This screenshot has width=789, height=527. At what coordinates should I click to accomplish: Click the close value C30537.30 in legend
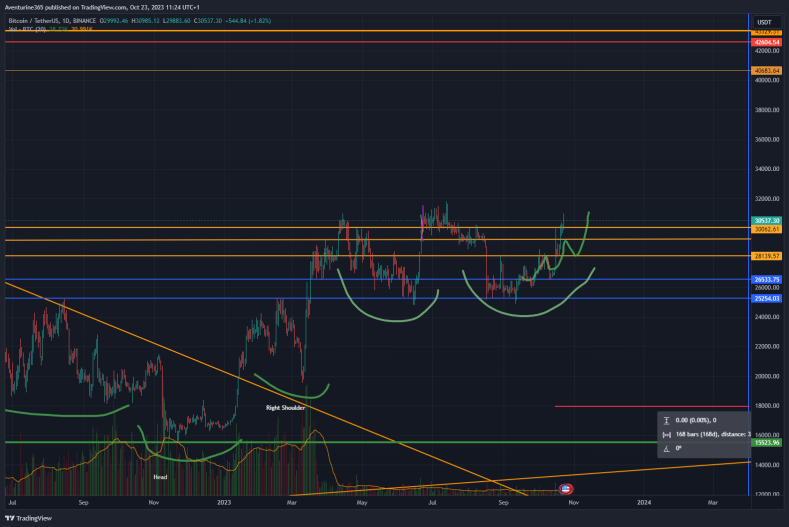[x=208, y=21]
